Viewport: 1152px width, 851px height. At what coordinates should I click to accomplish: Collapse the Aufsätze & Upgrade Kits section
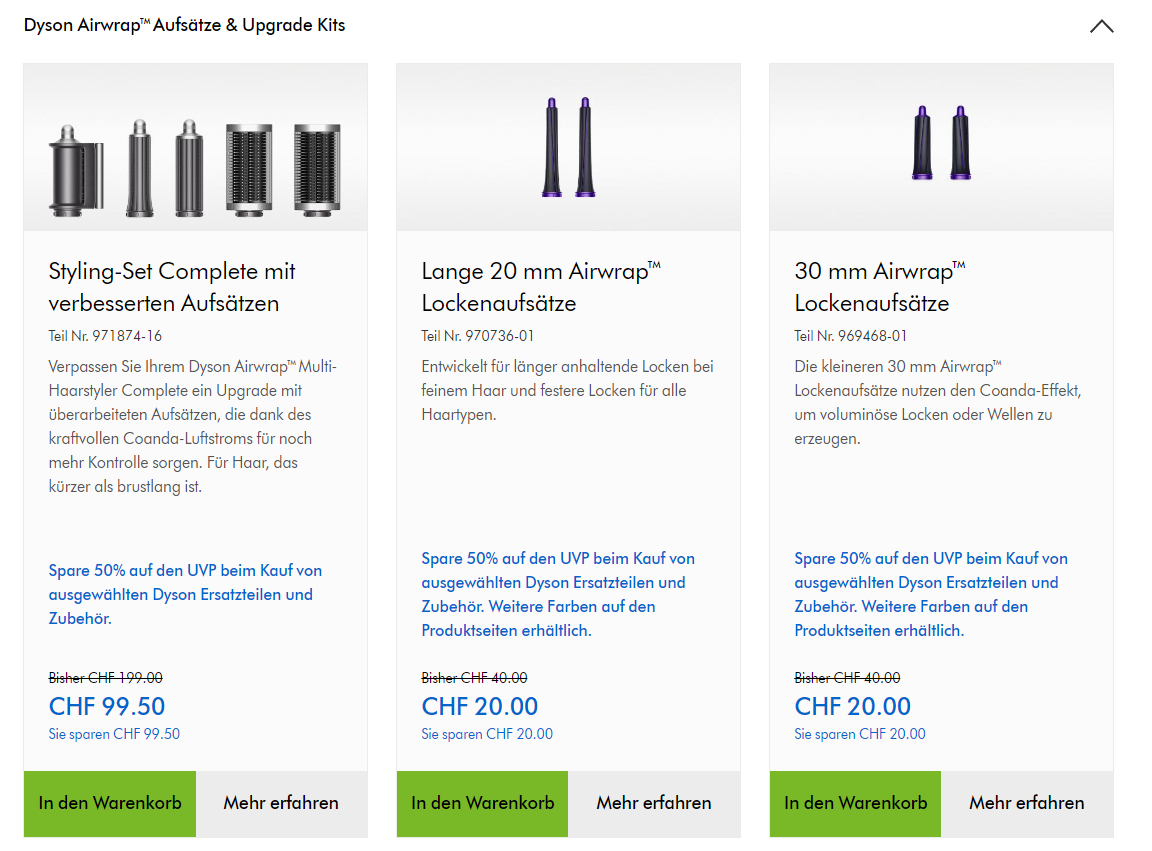point(1101,27)
